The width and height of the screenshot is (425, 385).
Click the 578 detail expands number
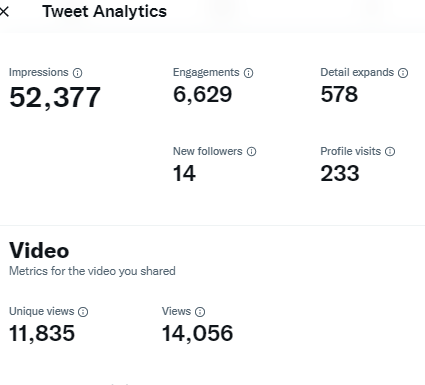339,94
